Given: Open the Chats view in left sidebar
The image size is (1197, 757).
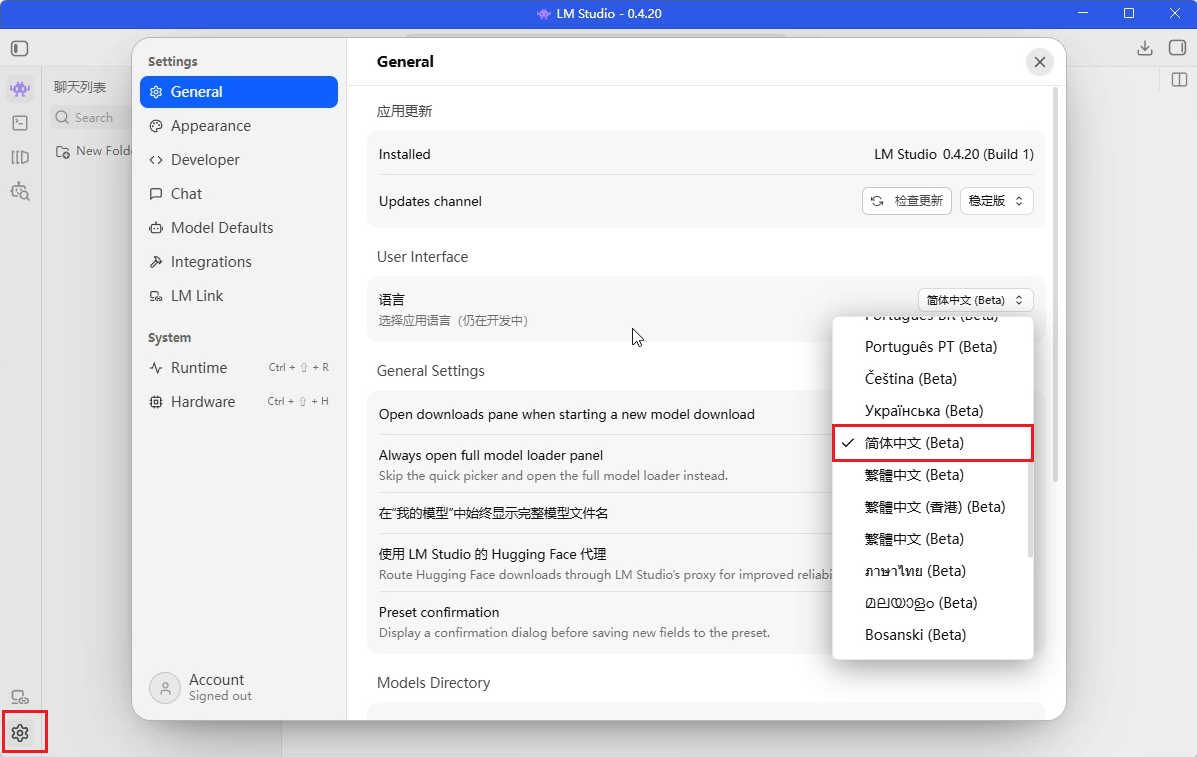Looking at the screenshot, I should tap(20, 89).
